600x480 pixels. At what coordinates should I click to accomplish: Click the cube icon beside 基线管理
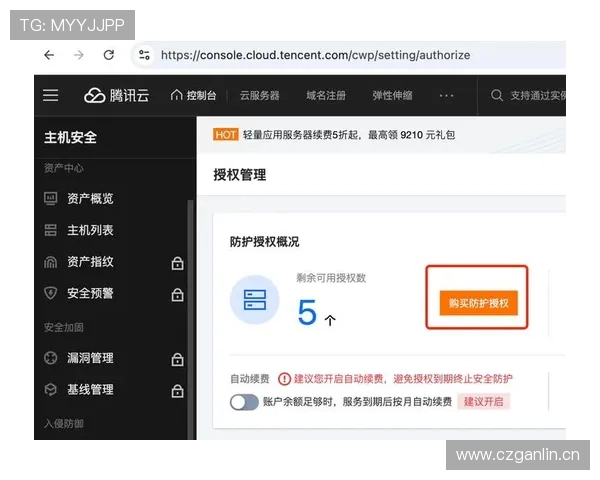point(51,390)
